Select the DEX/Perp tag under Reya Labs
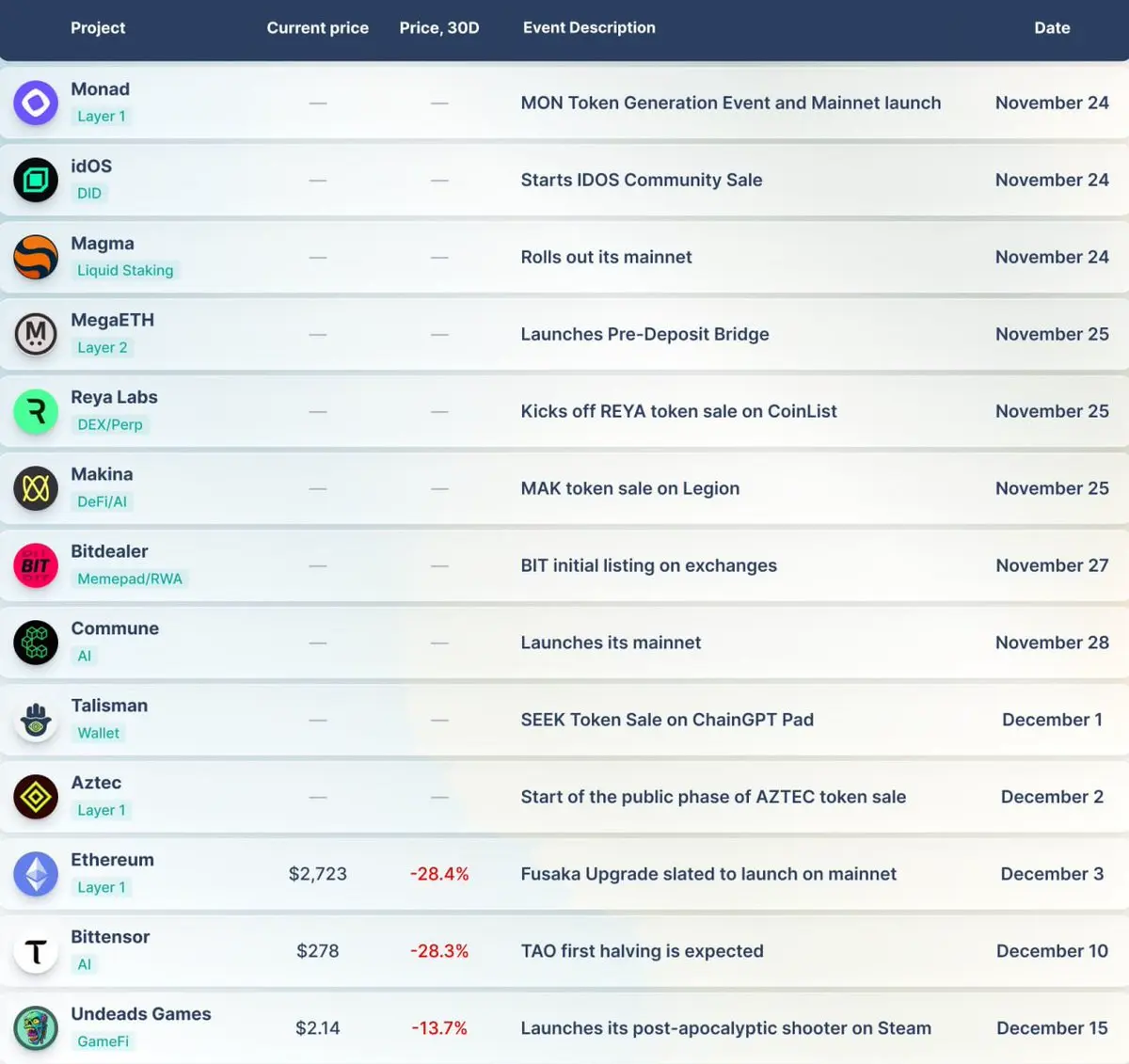 click(x=110, y=425)
